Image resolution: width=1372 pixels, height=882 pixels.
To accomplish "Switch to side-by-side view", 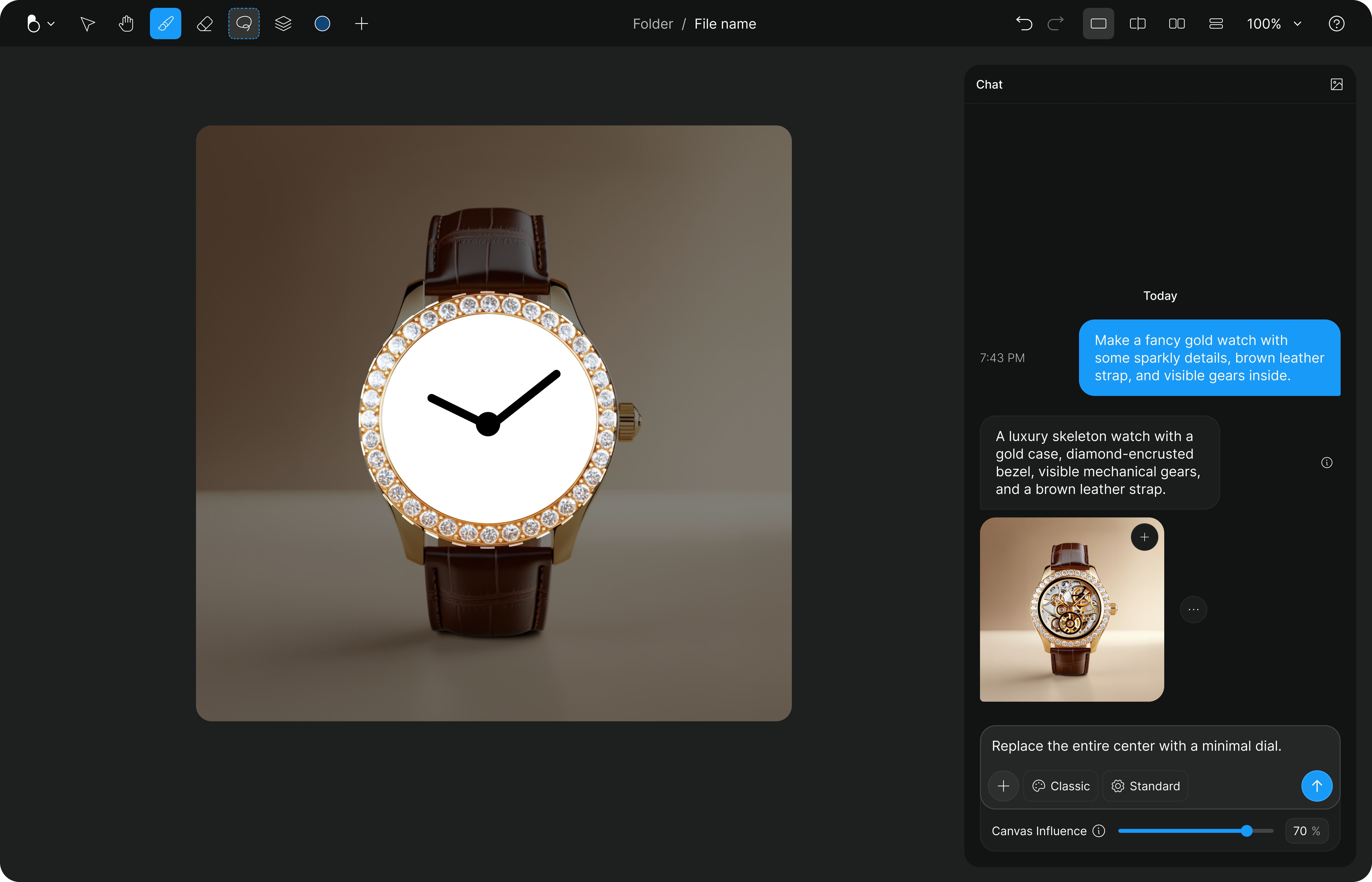I will tap(1177, 24).
